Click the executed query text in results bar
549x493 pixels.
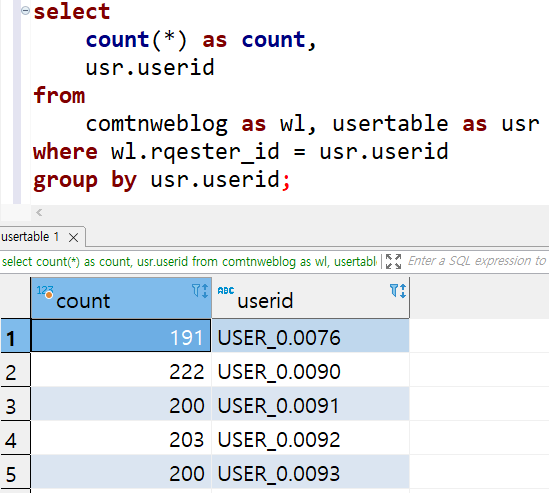point(189,262)
